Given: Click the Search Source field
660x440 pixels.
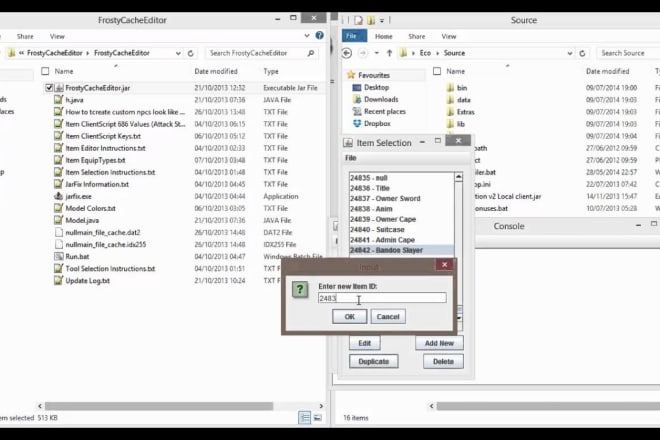Looking at the screenshot, I should point(628,53).
